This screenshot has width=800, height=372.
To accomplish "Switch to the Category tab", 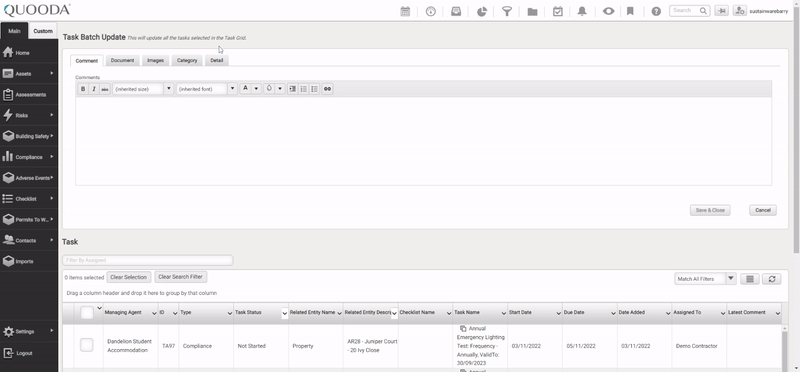I will pyautogui.click(x=187, y=60).
